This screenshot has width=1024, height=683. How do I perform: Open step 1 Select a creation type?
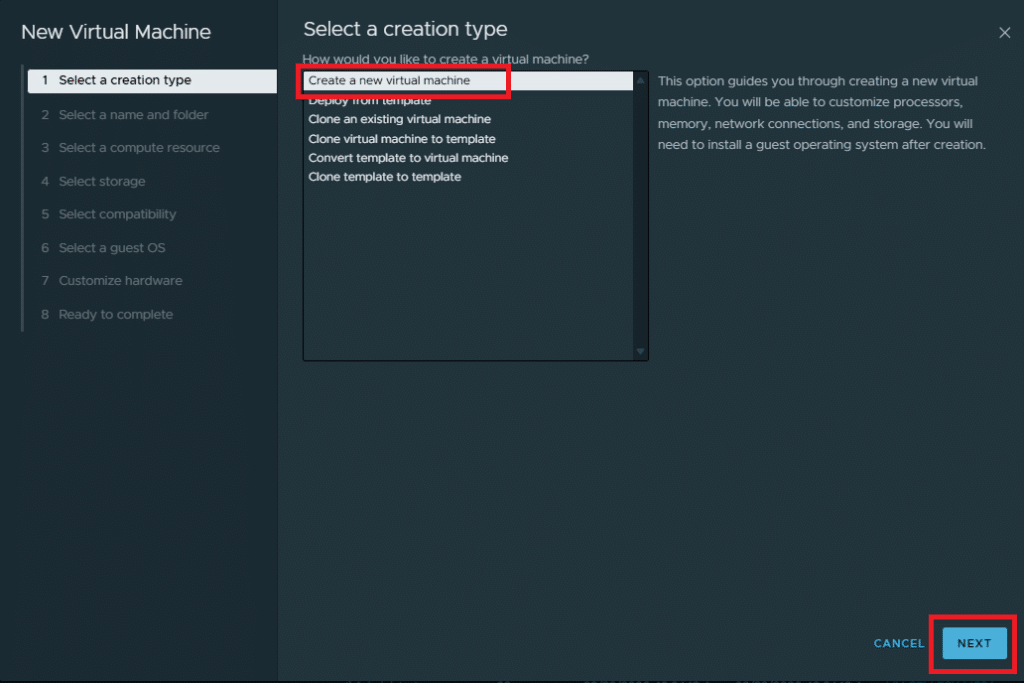124,80
